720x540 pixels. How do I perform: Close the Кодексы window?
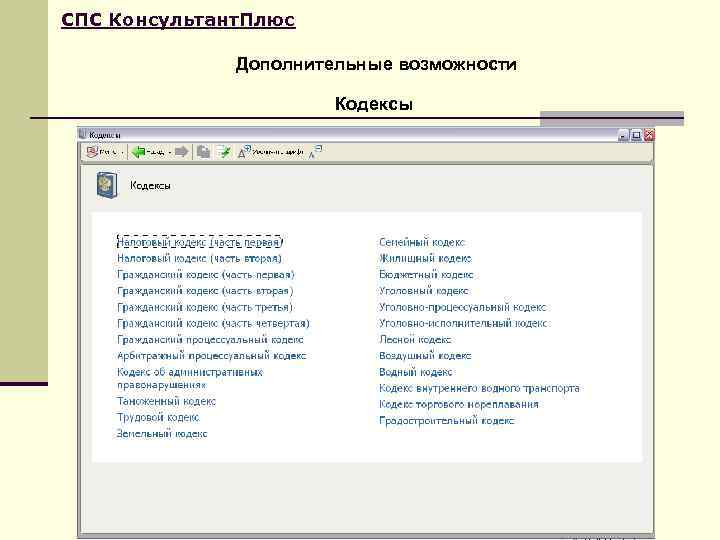pyautogui.click(x=649, y=135)
